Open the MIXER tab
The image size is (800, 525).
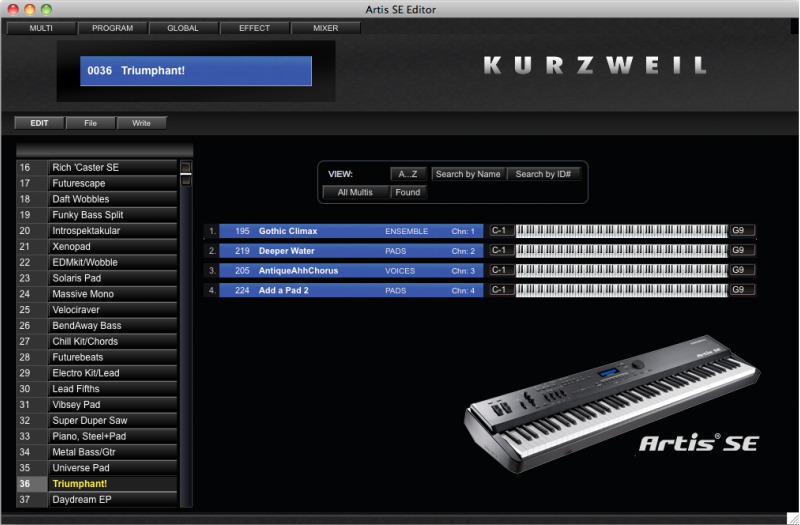325,28
